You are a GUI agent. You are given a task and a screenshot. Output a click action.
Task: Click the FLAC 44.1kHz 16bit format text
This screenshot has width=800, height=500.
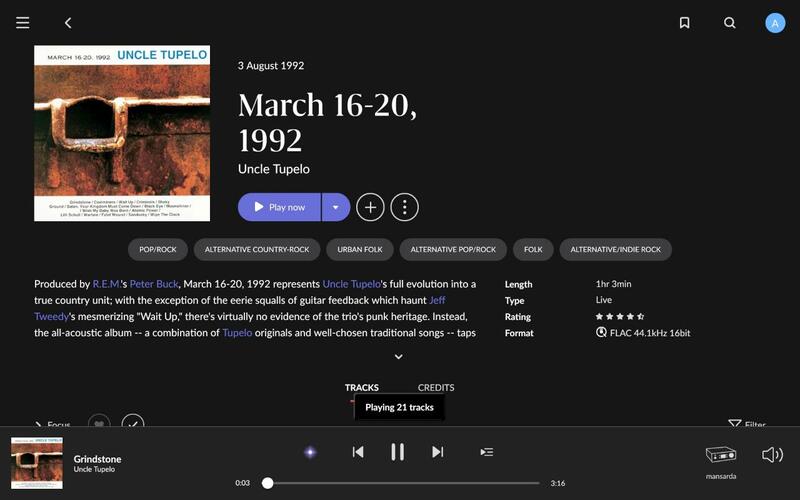click(x=650, y=333)
